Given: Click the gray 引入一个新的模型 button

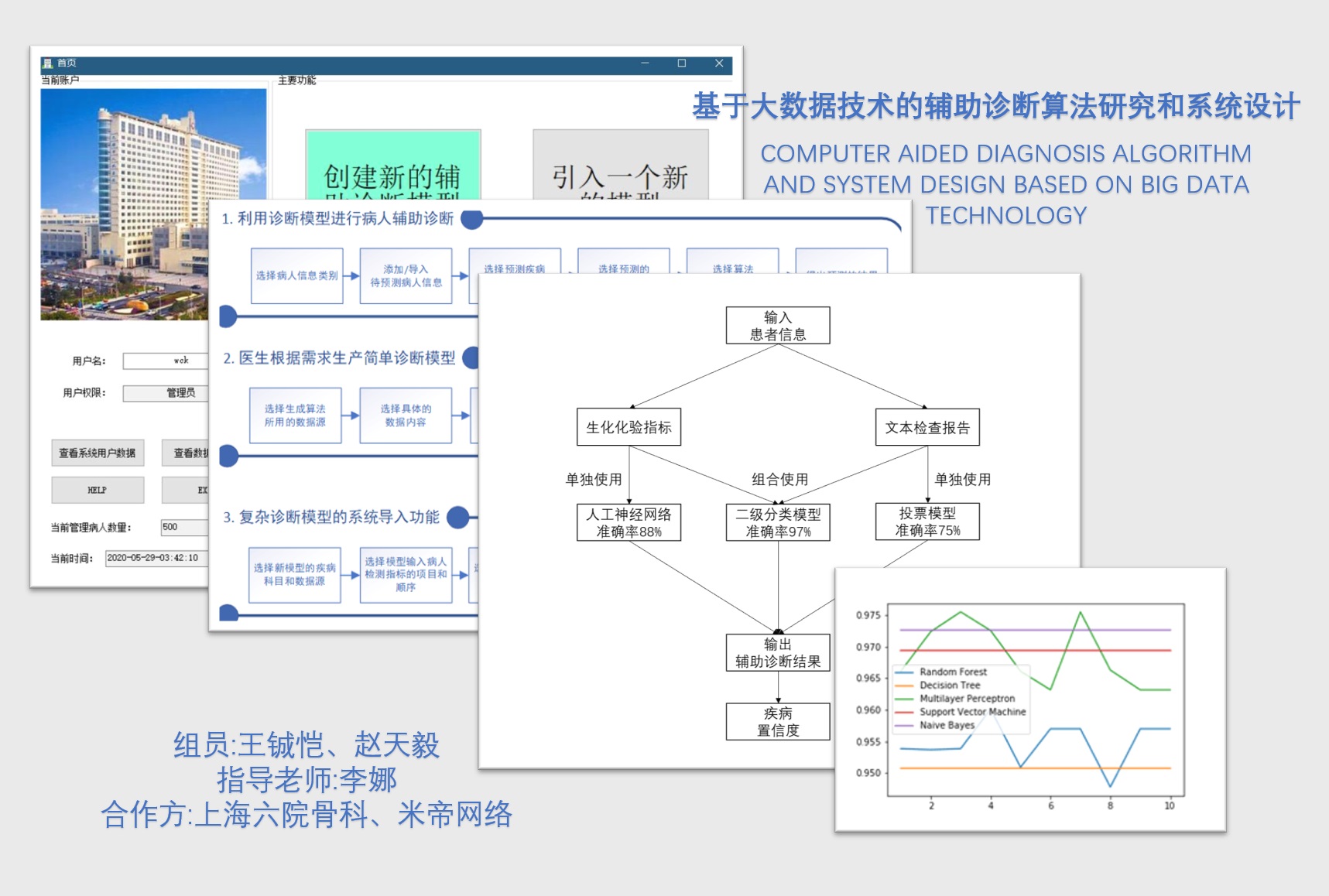Looking at the screenshot, I should pyautogui.click(x=620, y=166).
